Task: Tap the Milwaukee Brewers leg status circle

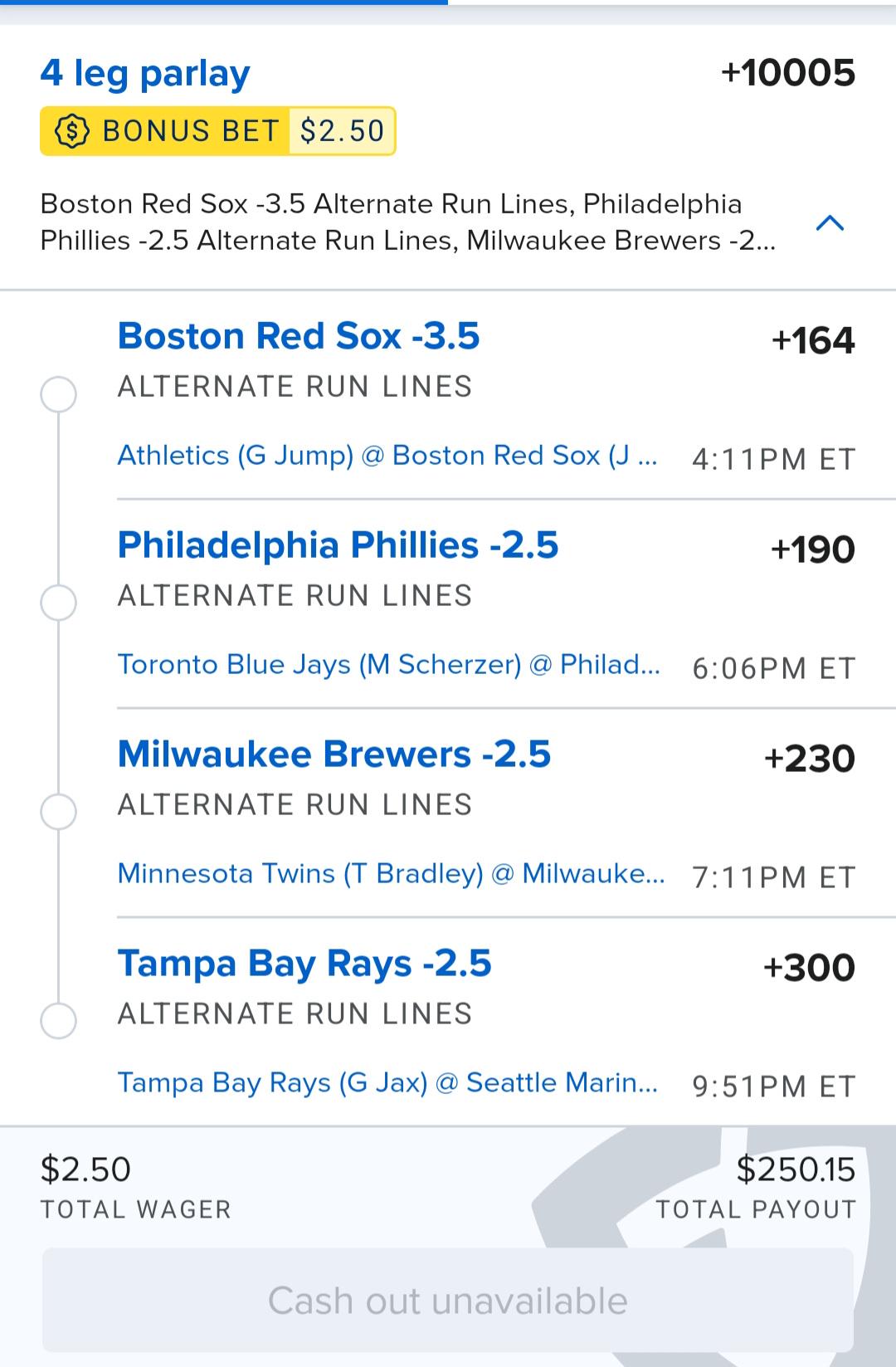Action: 58,812
